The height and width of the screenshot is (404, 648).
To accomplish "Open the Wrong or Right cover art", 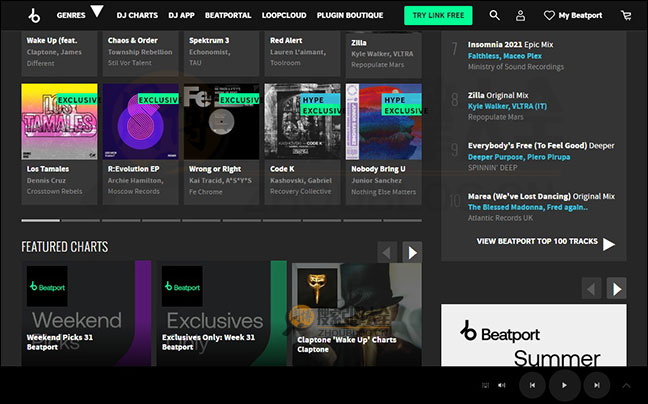I will pos(222,121).
